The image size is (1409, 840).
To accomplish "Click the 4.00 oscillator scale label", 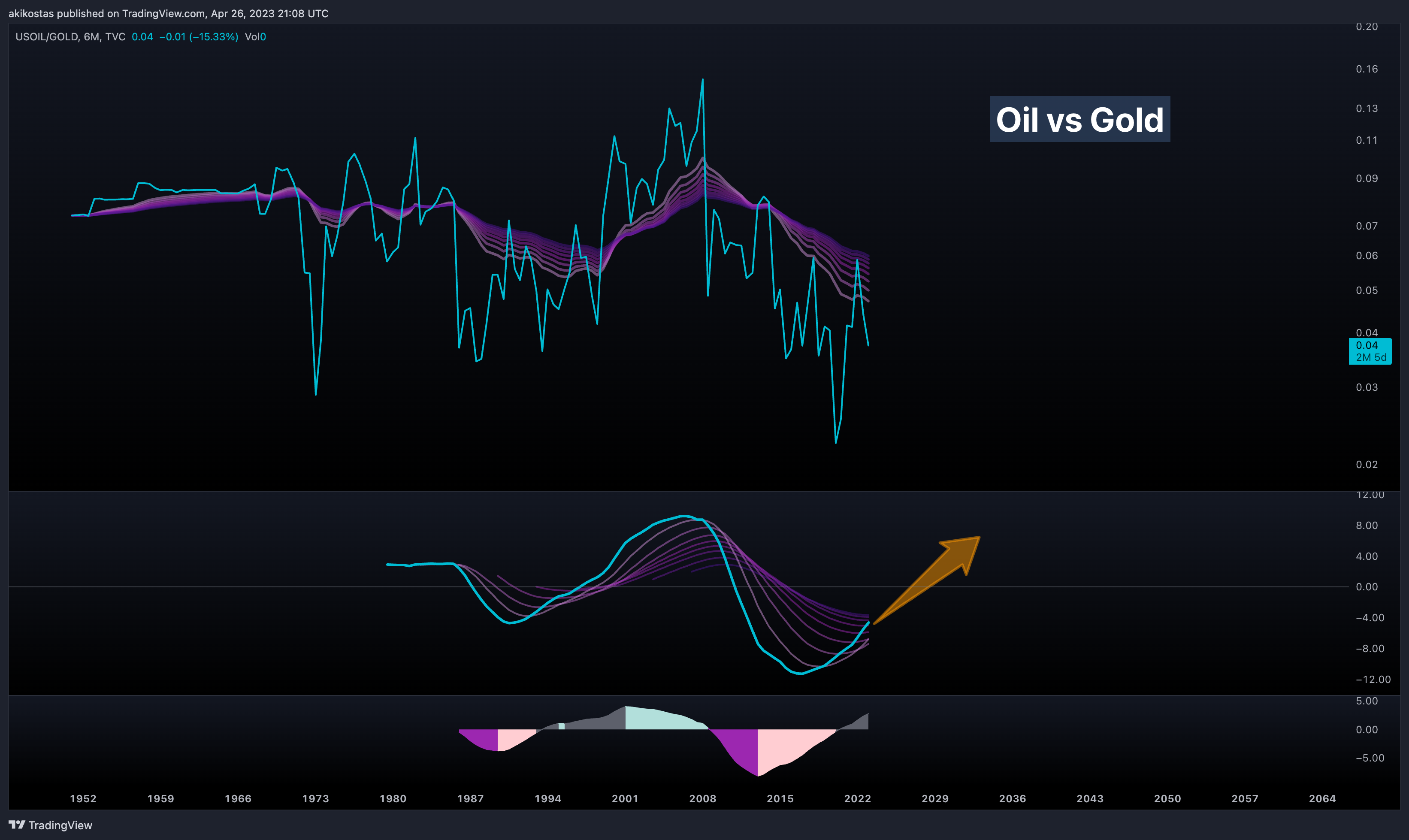I will click(1367, 556).
